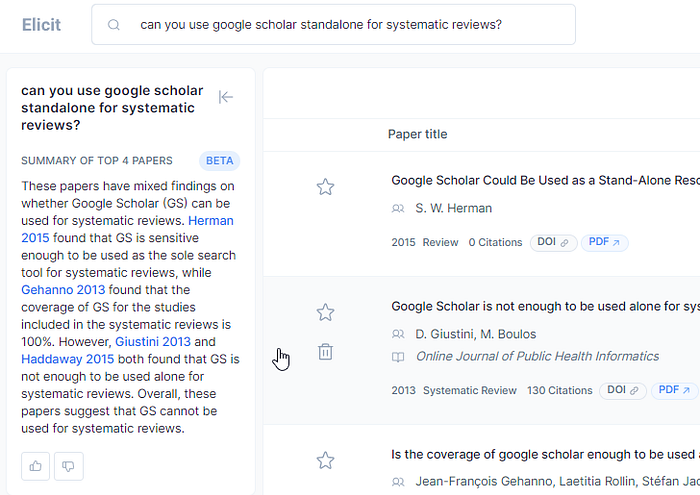Give the summary a thumbs down
700x495 pixels.
[69, 466]
